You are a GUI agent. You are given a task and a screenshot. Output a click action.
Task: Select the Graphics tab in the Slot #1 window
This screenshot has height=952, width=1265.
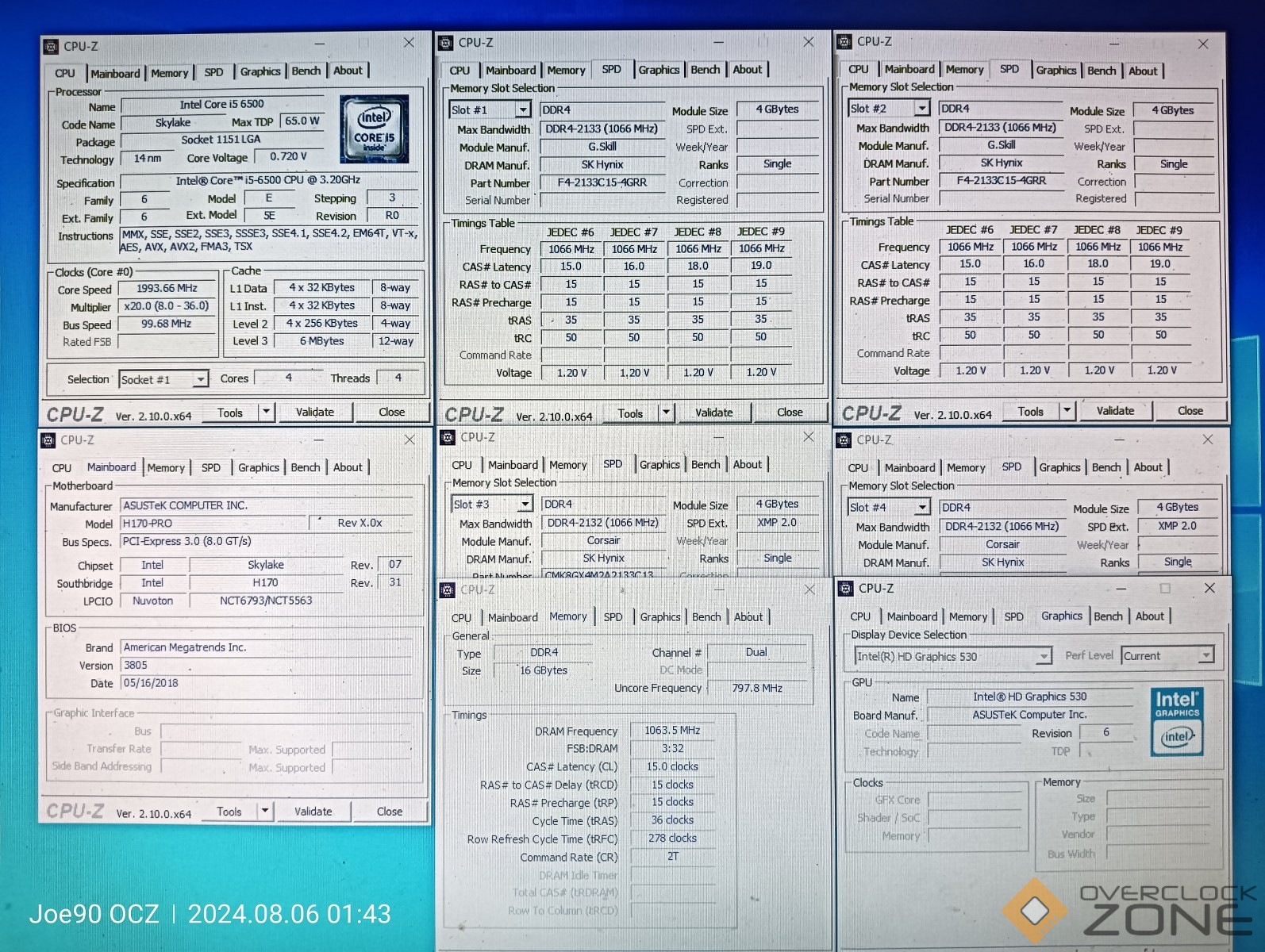[659, 70]
